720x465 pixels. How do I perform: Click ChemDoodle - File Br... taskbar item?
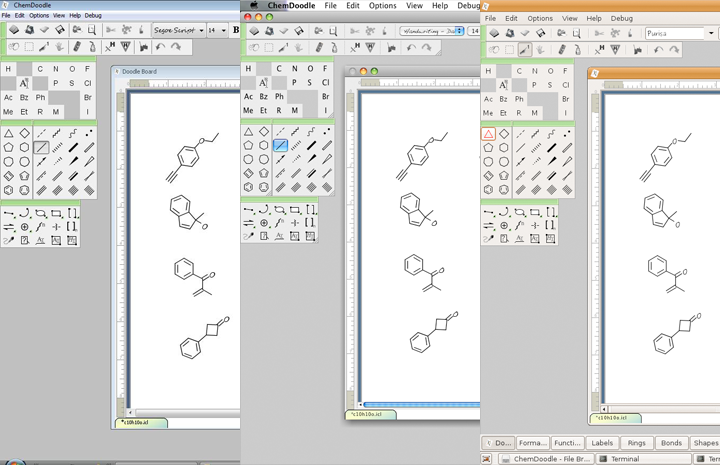click(x=546, y=459)
